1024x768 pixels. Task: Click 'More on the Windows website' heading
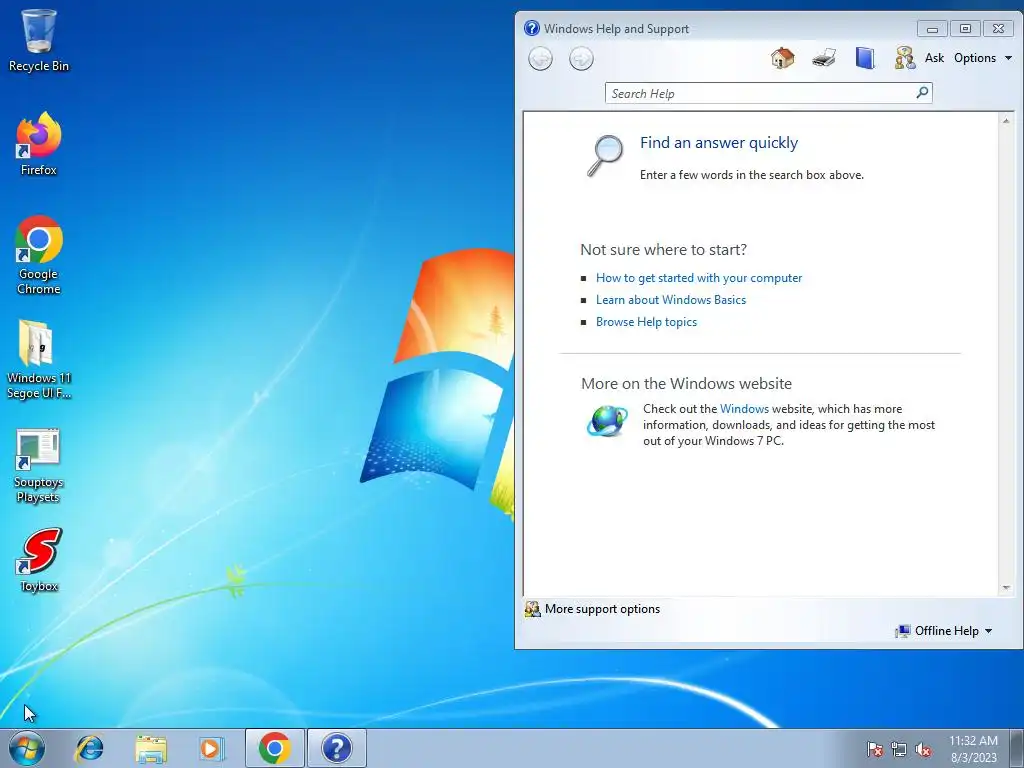[x=686, y=383]
